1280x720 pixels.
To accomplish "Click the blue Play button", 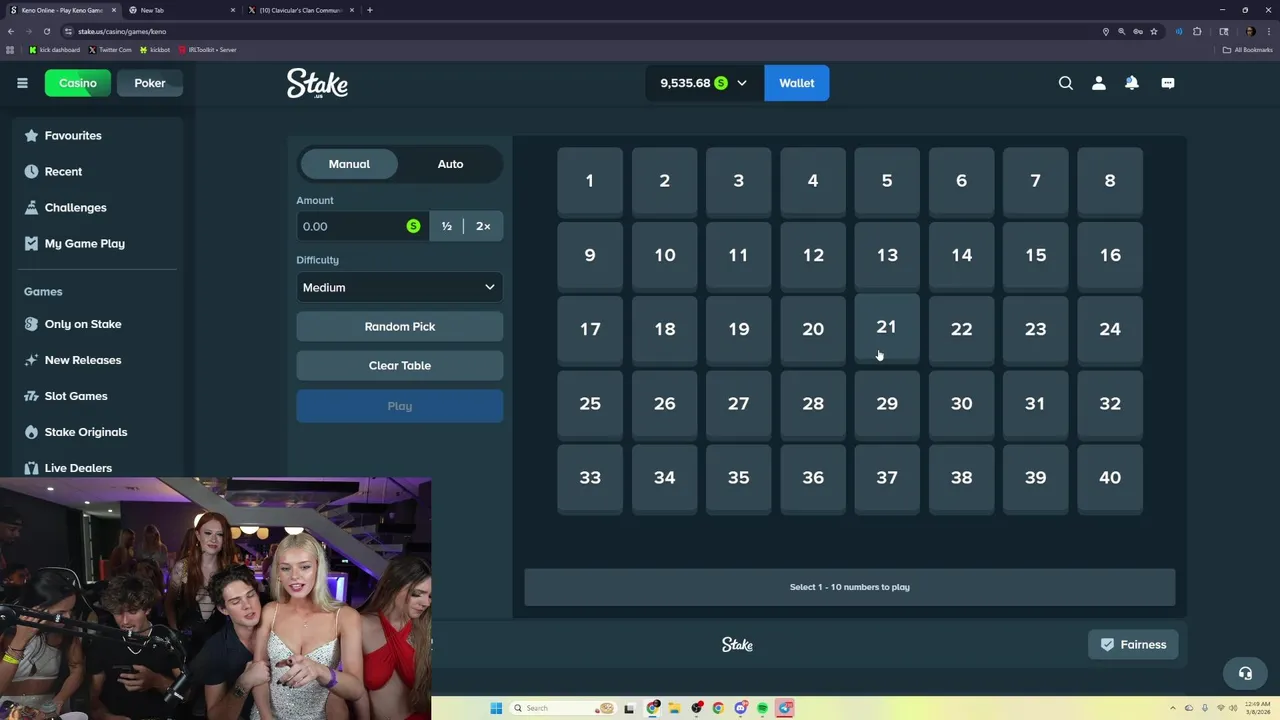I will 400,406.
